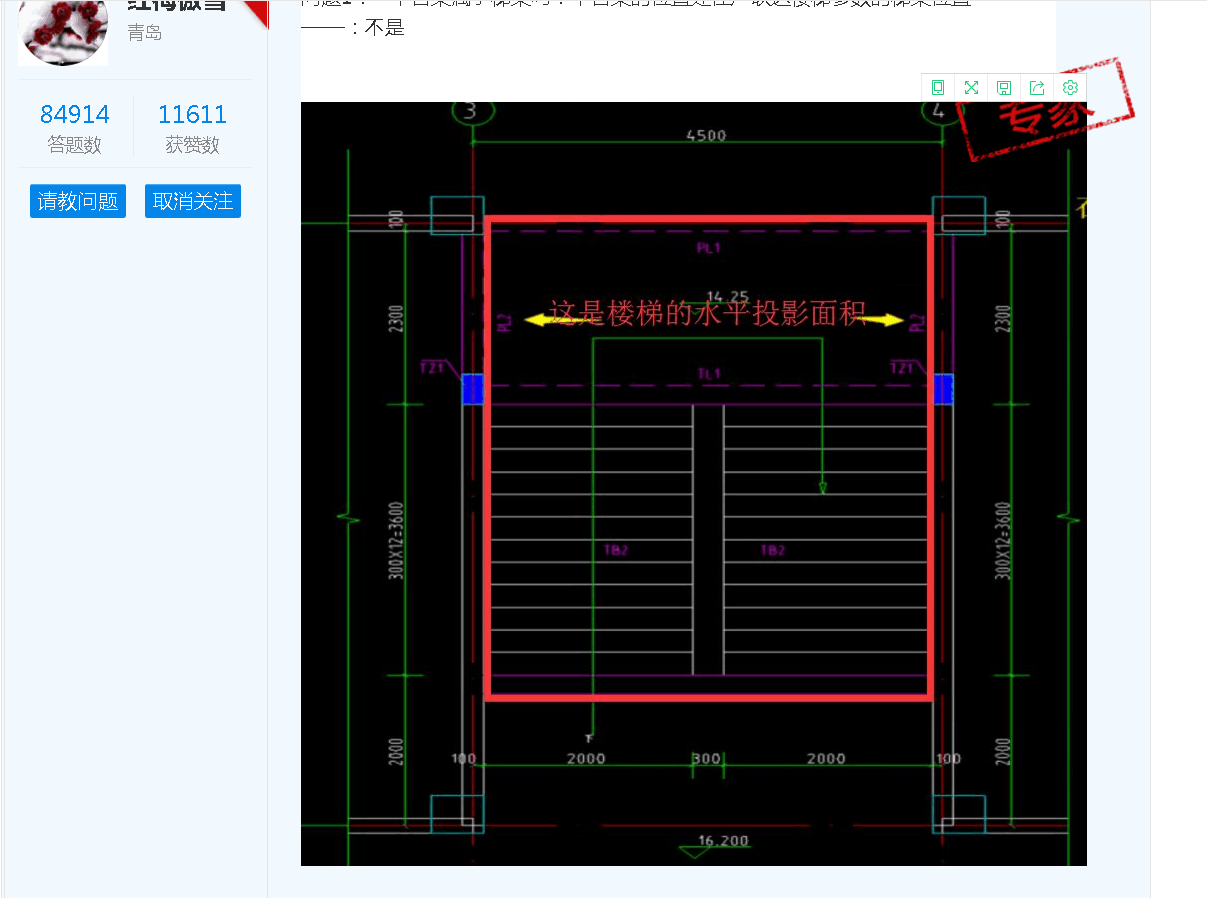Click the fullscreen expand arrows icon
This screenshot has height=898, width=1207.
coord(971,87)
